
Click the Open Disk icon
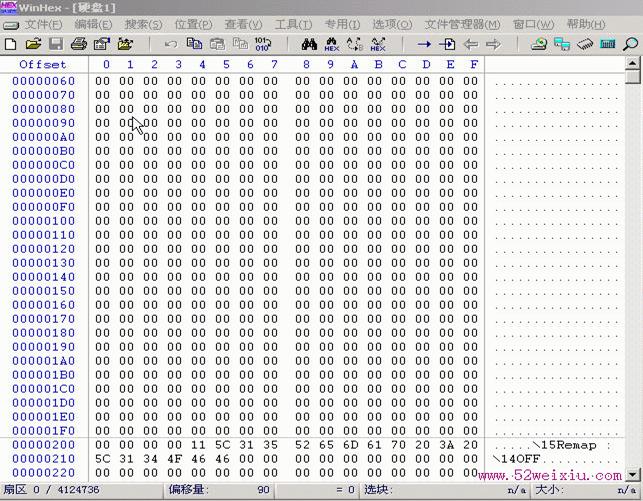[x=539, y=44]
